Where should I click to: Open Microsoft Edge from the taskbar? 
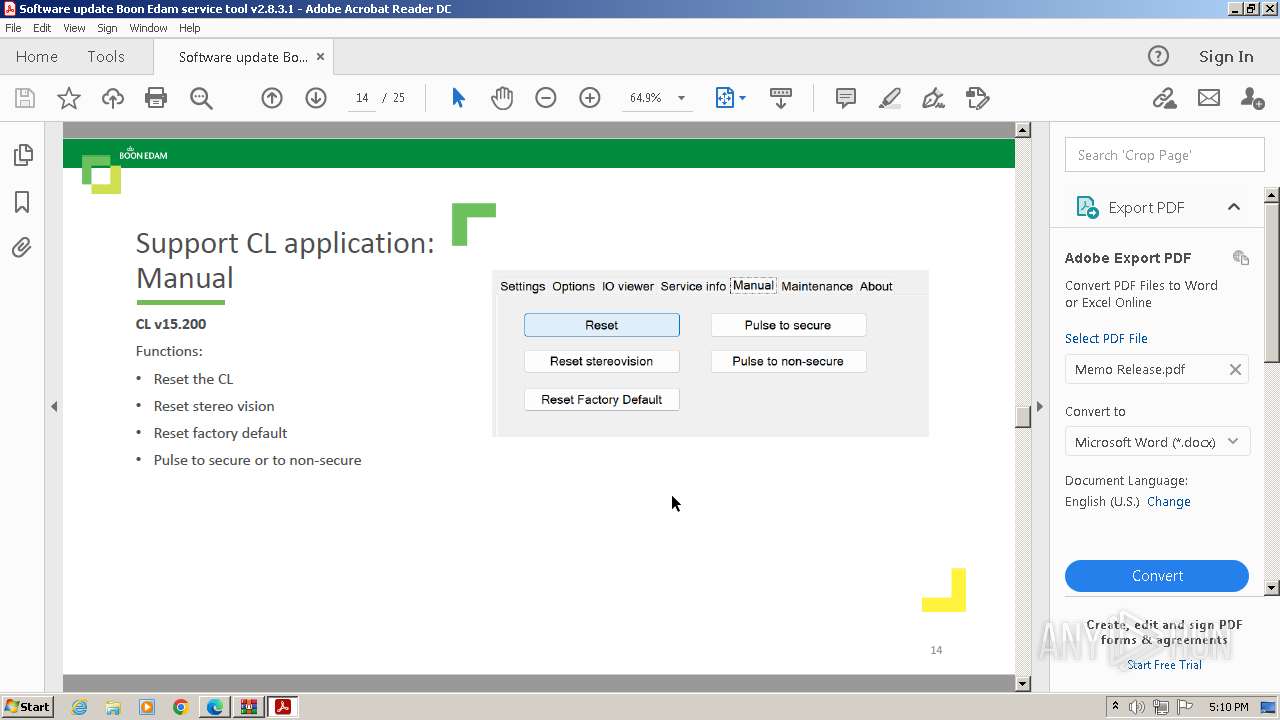[215, 707]
